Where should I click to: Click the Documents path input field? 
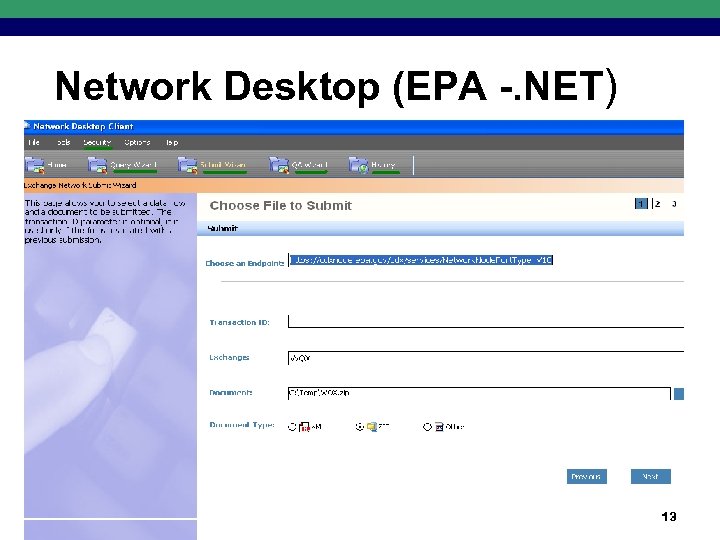coord(479,393)
